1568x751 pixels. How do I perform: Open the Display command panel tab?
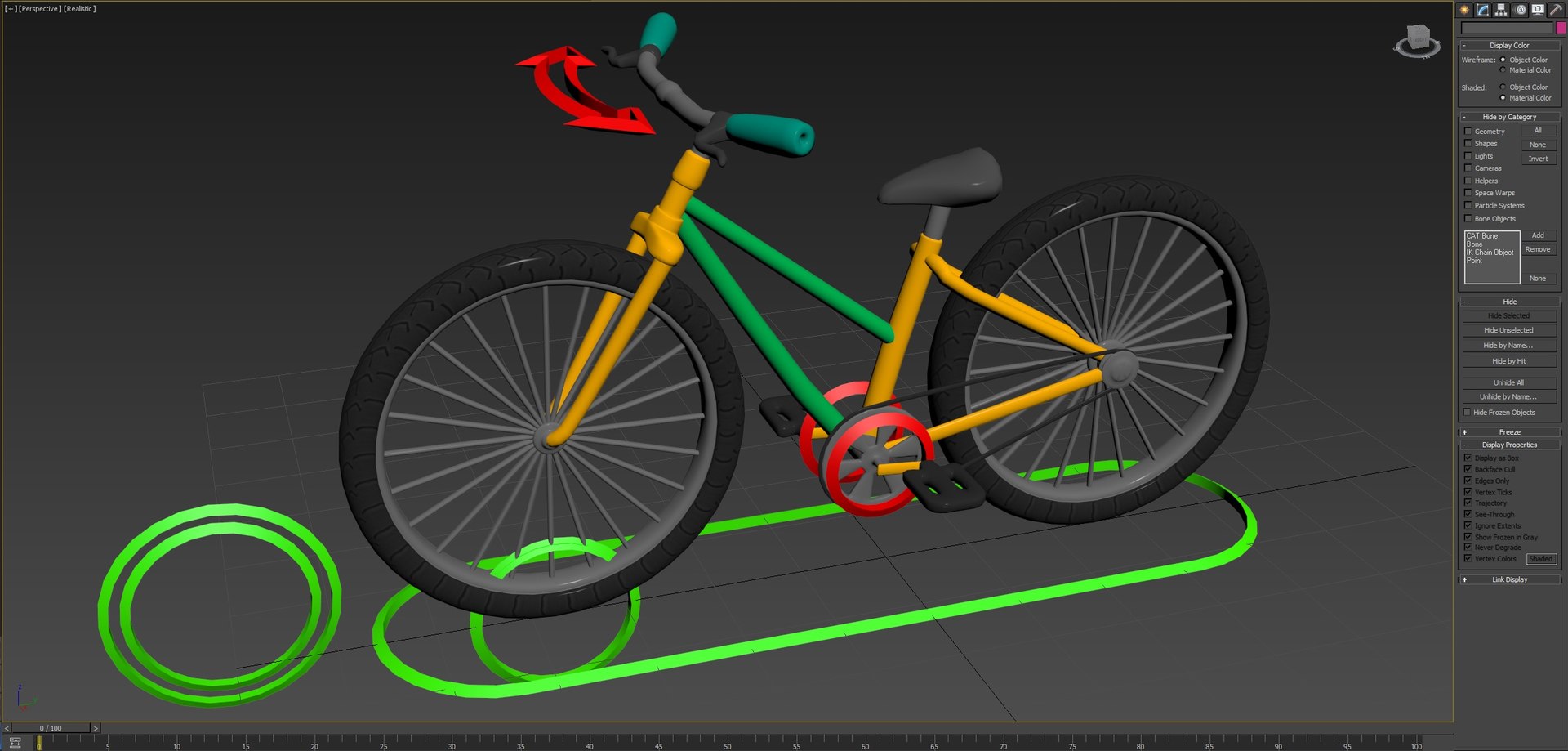1538,10
